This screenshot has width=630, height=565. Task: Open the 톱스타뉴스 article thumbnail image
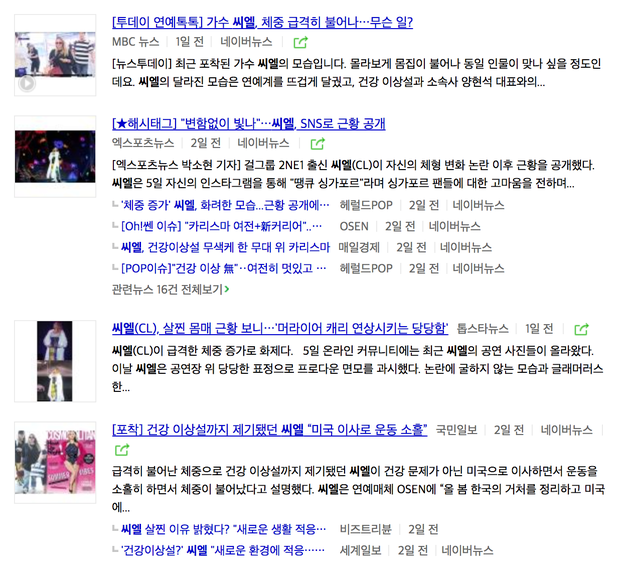(x=55, y=361)
